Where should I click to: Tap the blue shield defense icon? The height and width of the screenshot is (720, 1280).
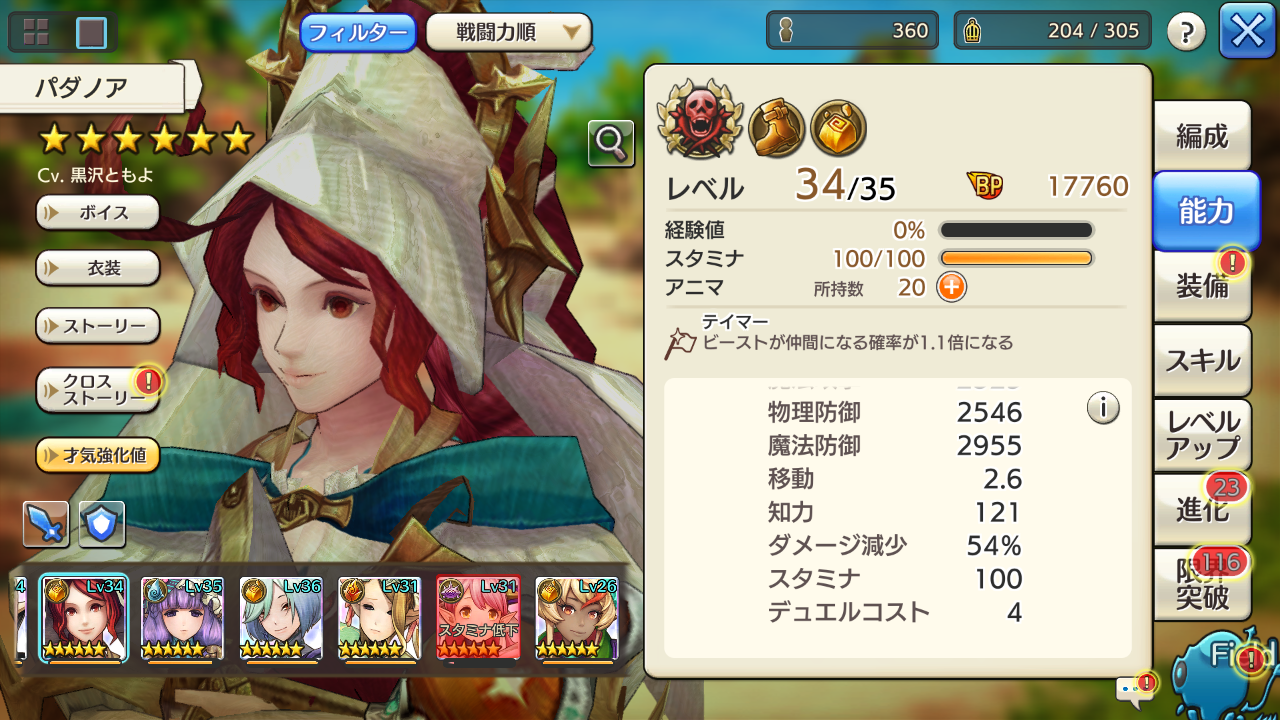point(102,524)
